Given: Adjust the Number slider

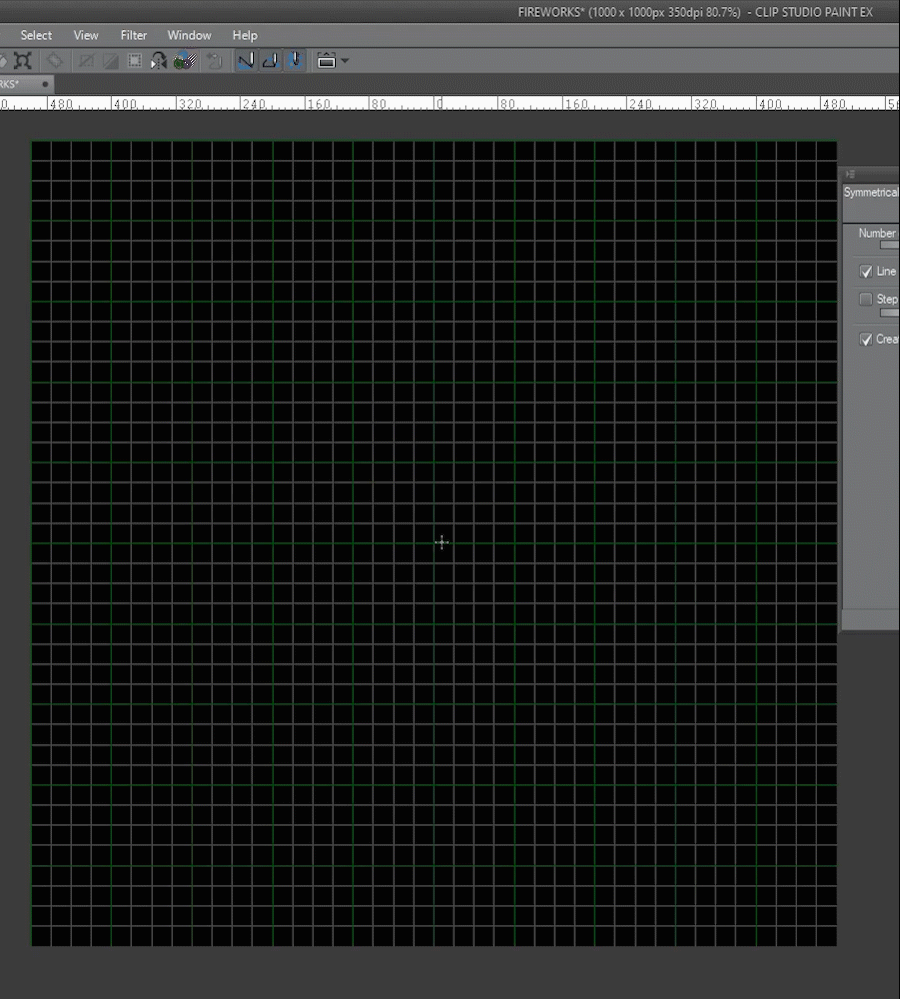Looking at the screenshot, I should coord(889,245).
